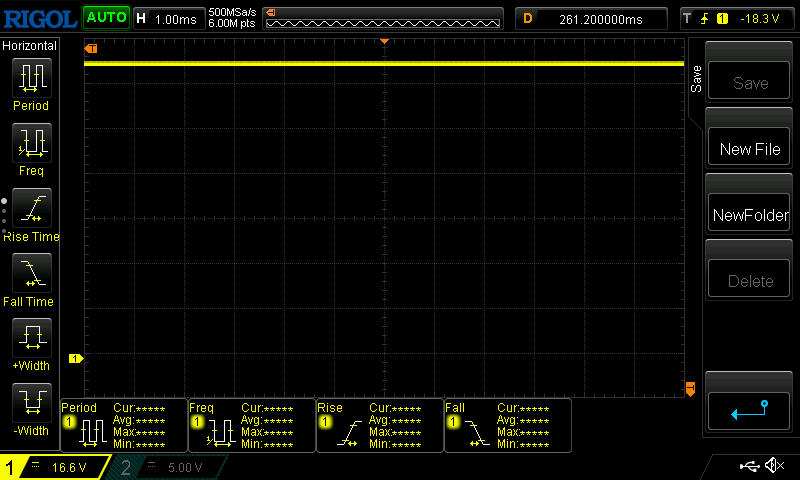
Task: Click the AUTO run status indicator
Action: (105, 18)
